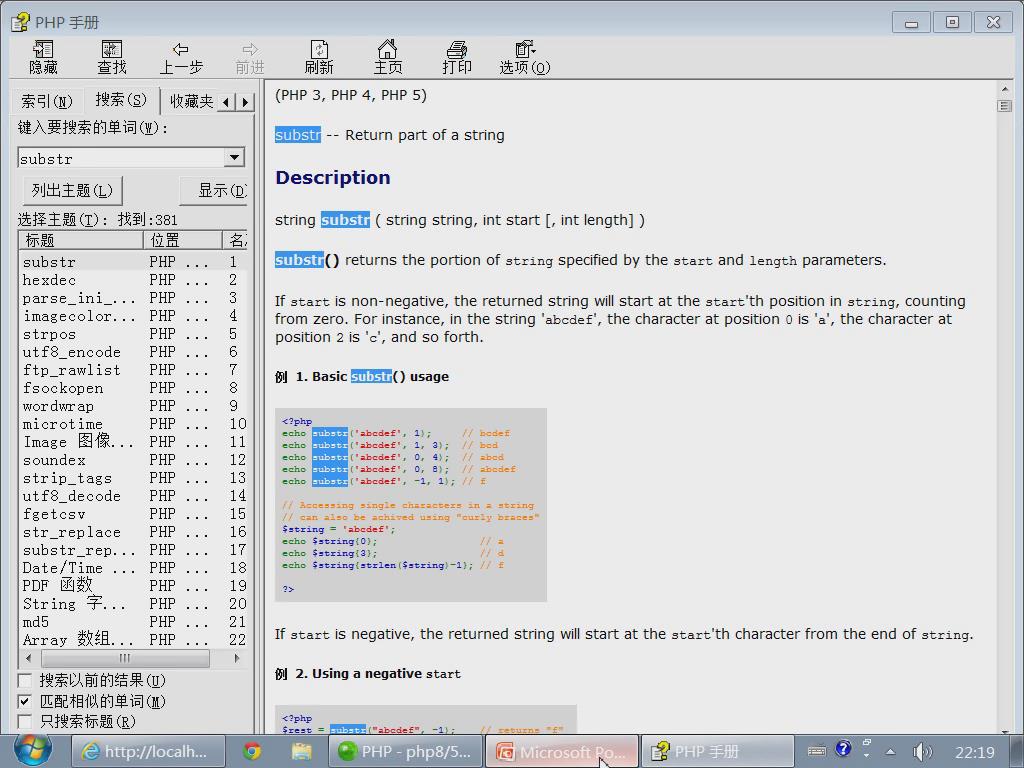Click the 列出主题 button

[72, 191]
